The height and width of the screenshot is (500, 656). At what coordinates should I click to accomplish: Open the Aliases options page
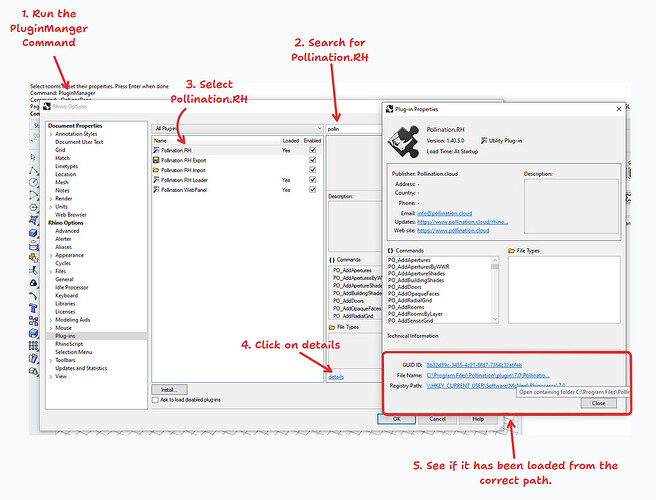coord(64,247)
